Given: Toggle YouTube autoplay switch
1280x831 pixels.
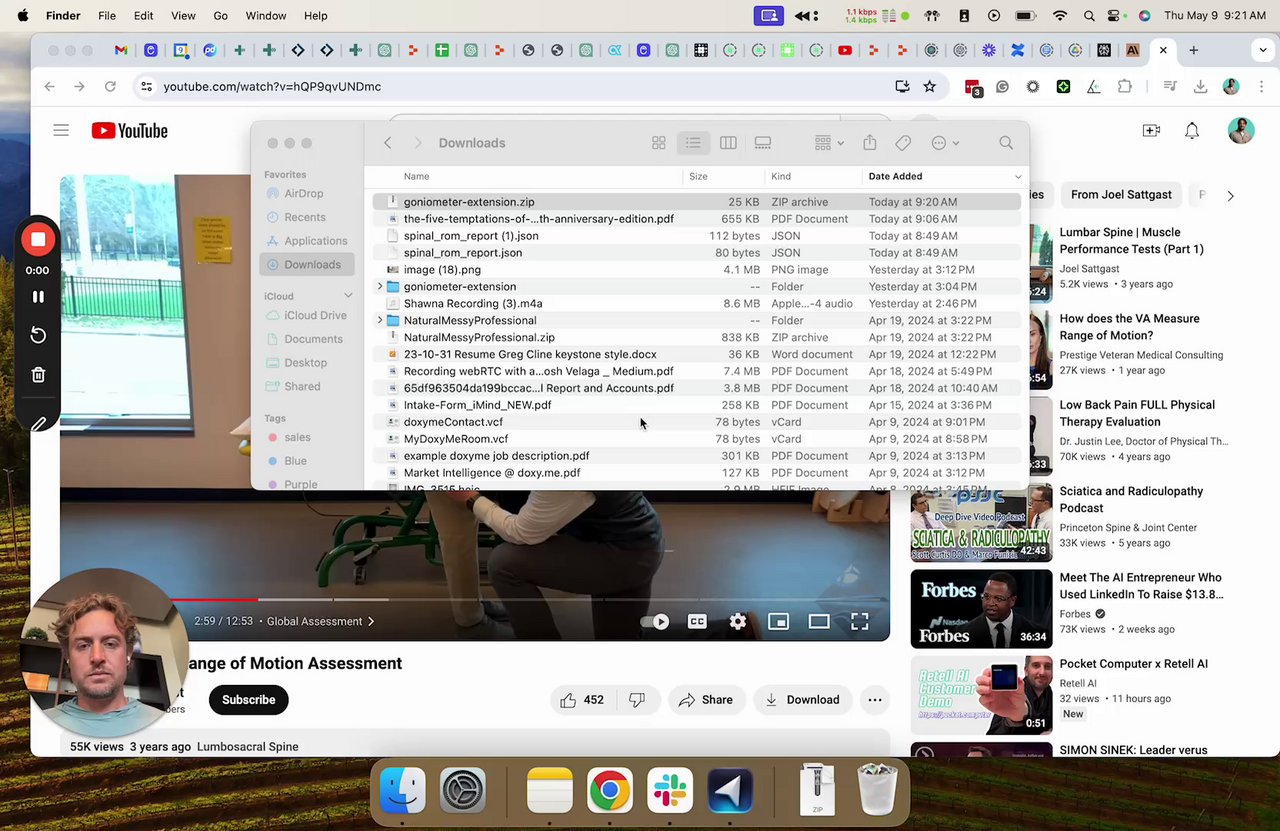Looking at the screenshot, I should (656, 621).
